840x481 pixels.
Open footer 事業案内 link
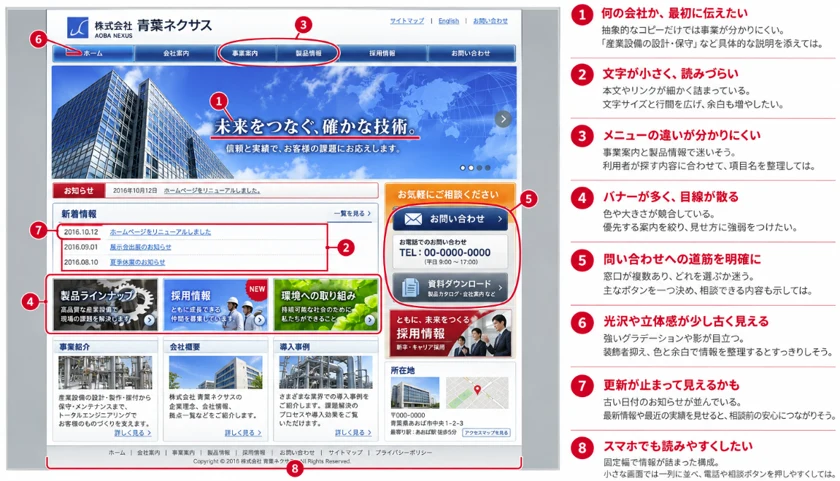click(x=183, y=453)
